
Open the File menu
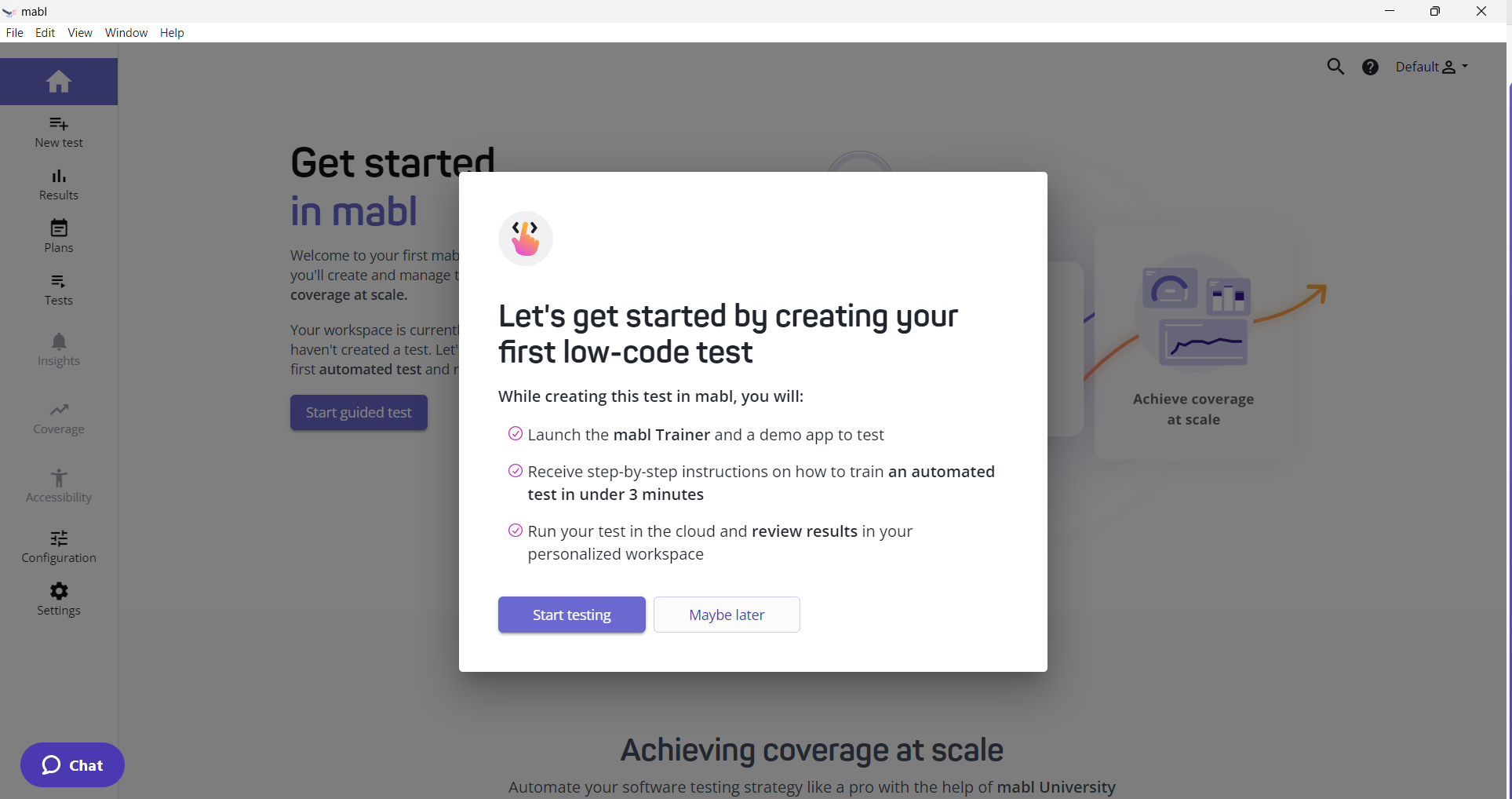click(14, 32)
